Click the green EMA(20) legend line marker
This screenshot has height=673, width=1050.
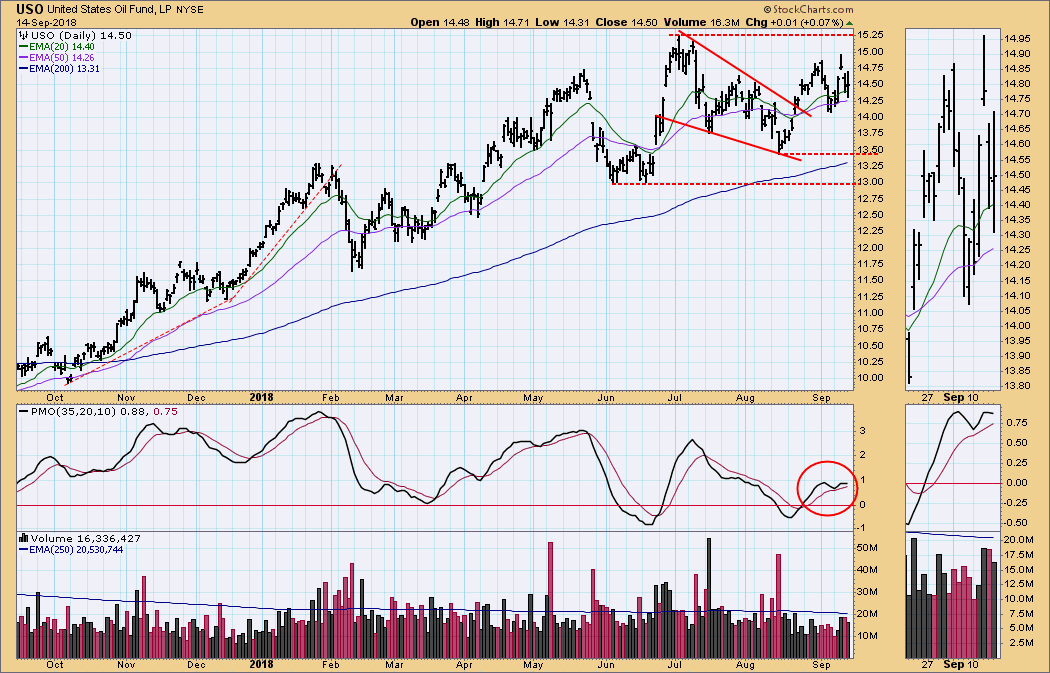tap(24, 47)
